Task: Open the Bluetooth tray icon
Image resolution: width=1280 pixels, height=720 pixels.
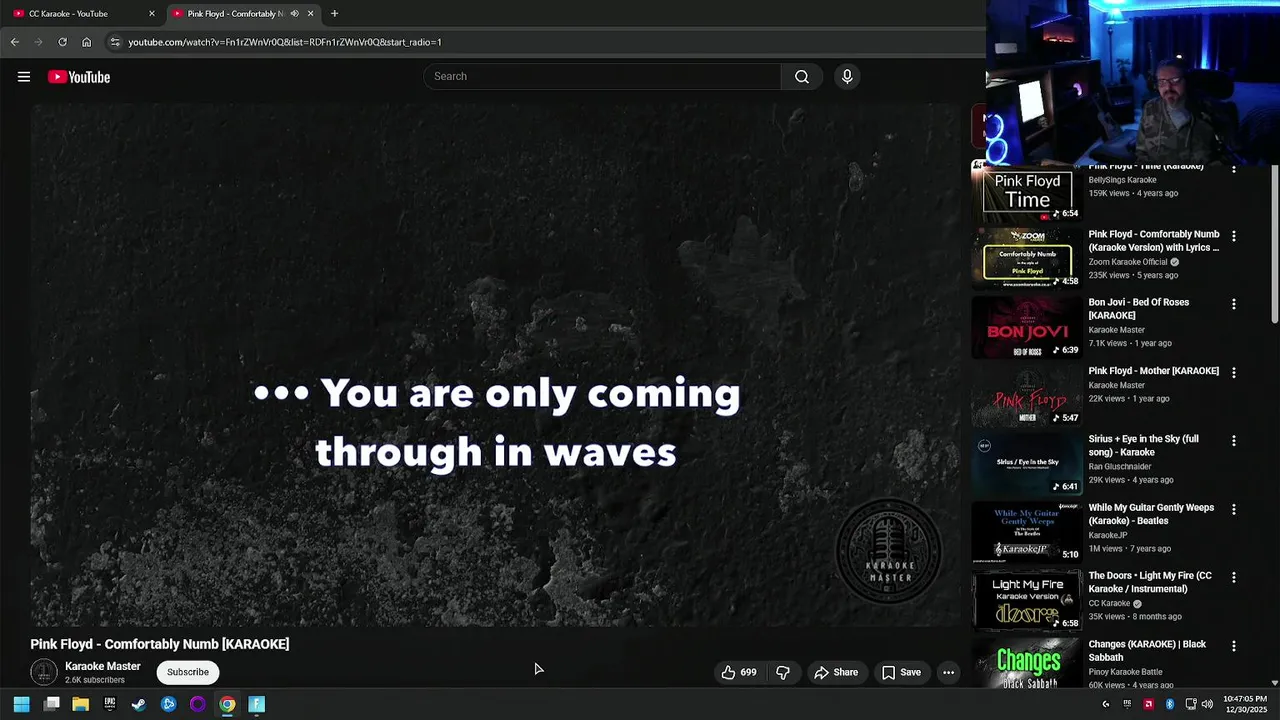Action: tap(1169, 704)
